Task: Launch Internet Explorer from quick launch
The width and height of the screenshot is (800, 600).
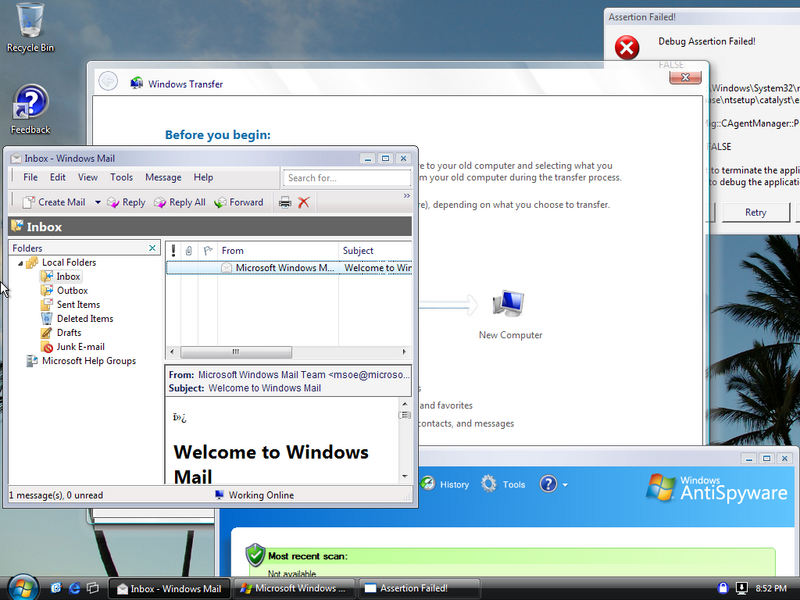Action: click(x=74, y=588)
